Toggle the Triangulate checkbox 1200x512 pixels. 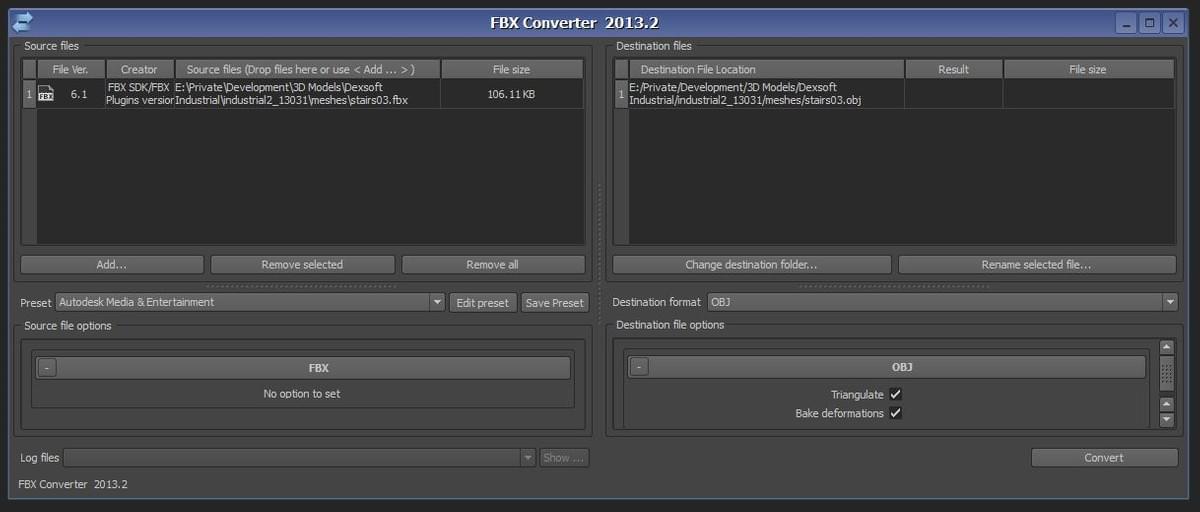896,395
